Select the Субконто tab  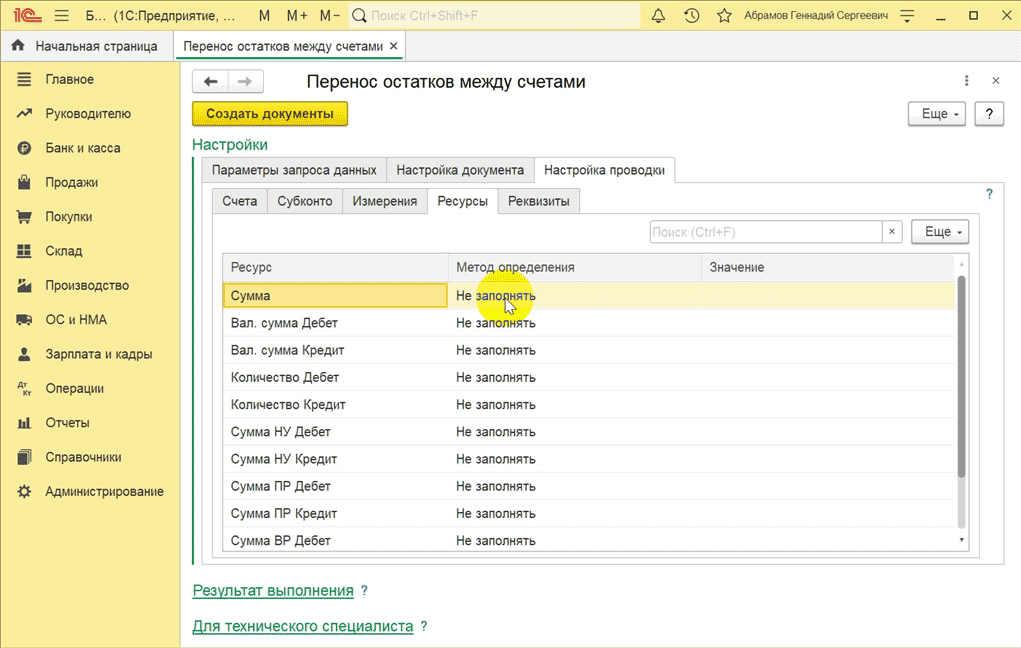coord(305,201)
